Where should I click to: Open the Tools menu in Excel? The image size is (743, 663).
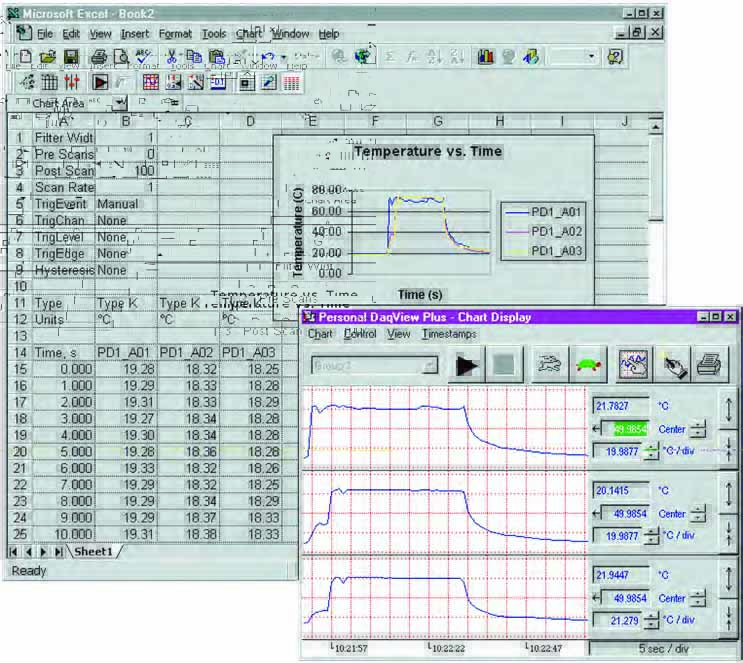[214, 34]
